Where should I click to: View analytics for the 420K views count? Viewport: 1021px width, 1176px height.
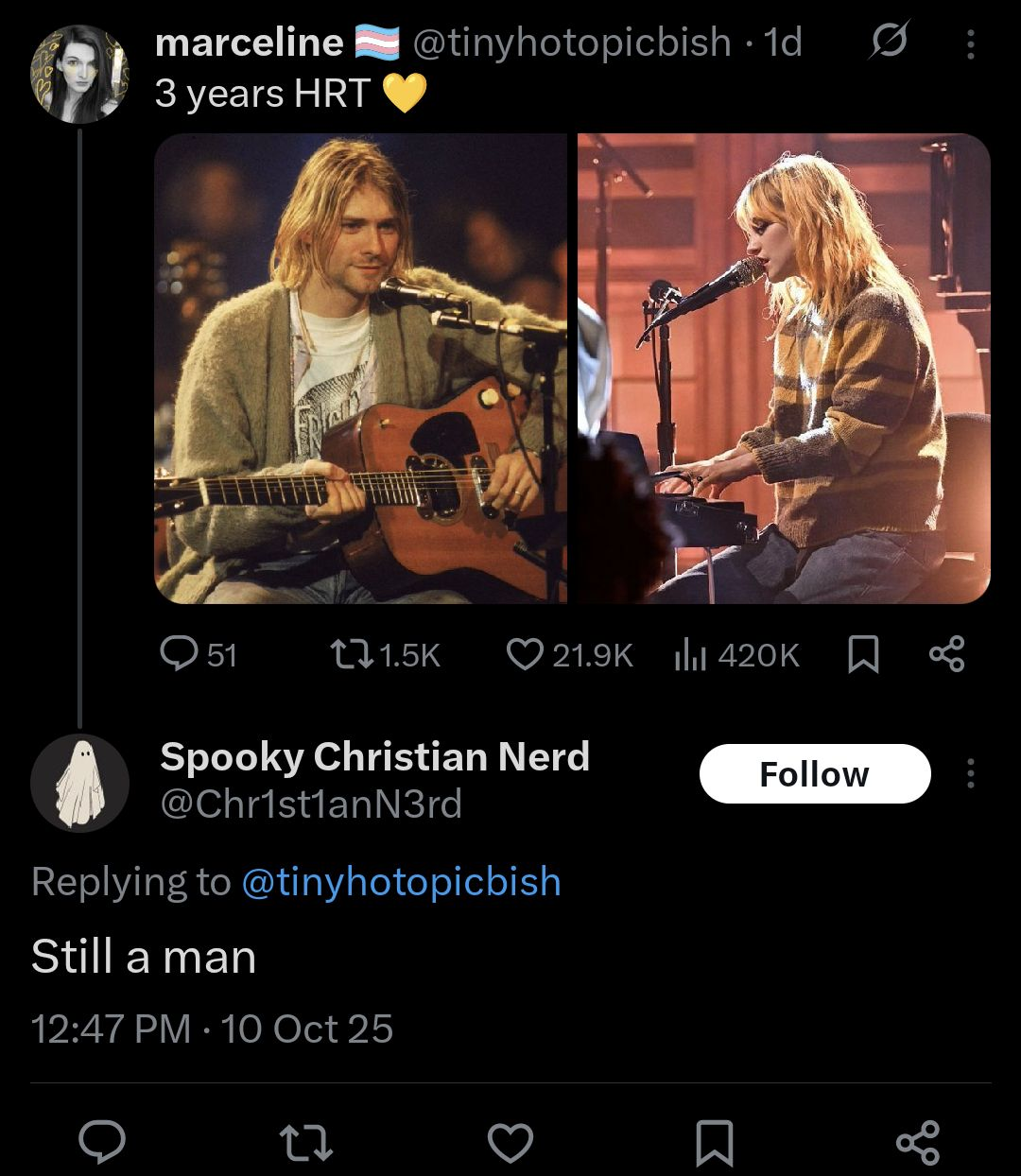[691, 654]
